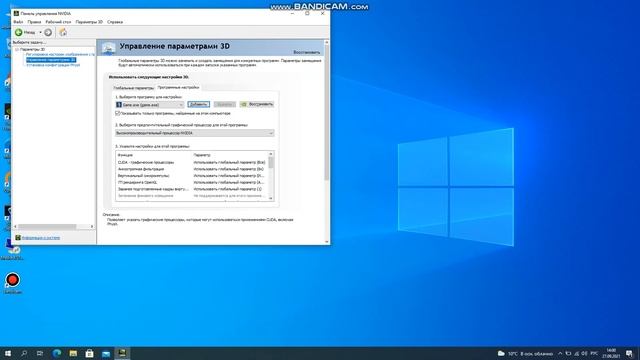Open the Файл menu
This screenshot has width=640, height=360.
18,22
